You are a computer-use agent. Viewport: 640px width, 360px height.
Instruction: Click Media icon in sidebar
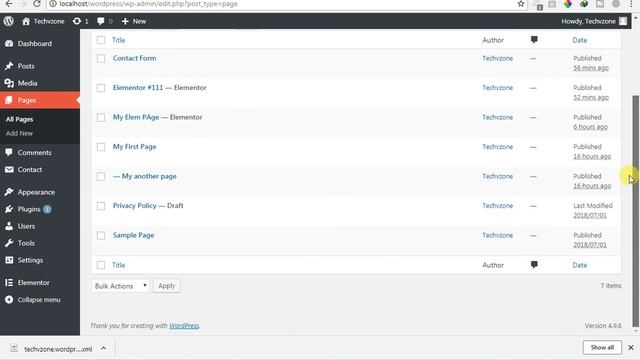click(9, 83)
